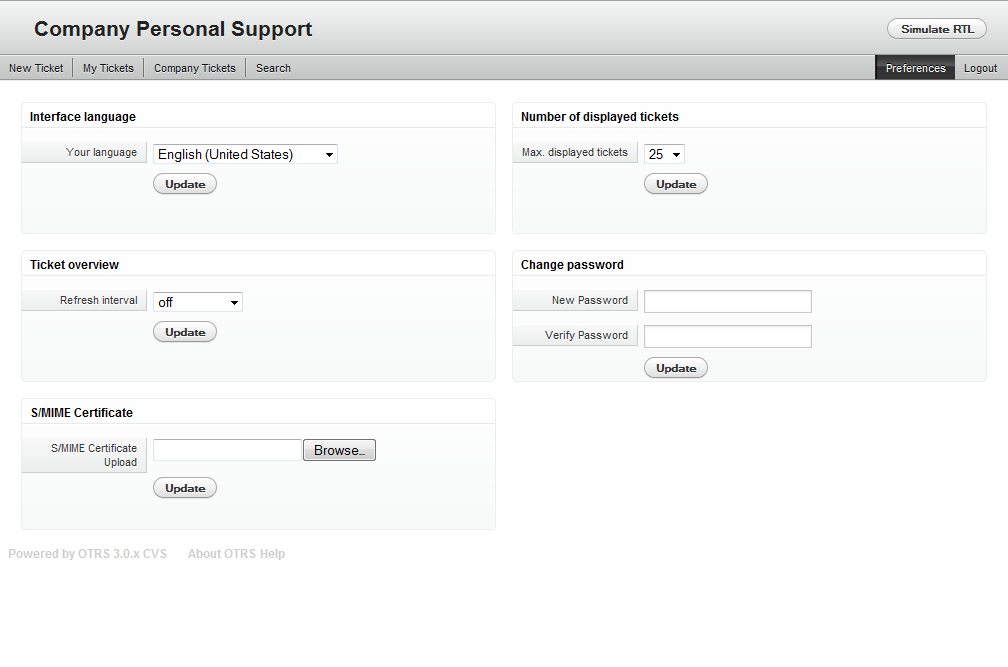
Task: Focus the Verify Password field
Action: pyautogui.click(x=727, y=336)
